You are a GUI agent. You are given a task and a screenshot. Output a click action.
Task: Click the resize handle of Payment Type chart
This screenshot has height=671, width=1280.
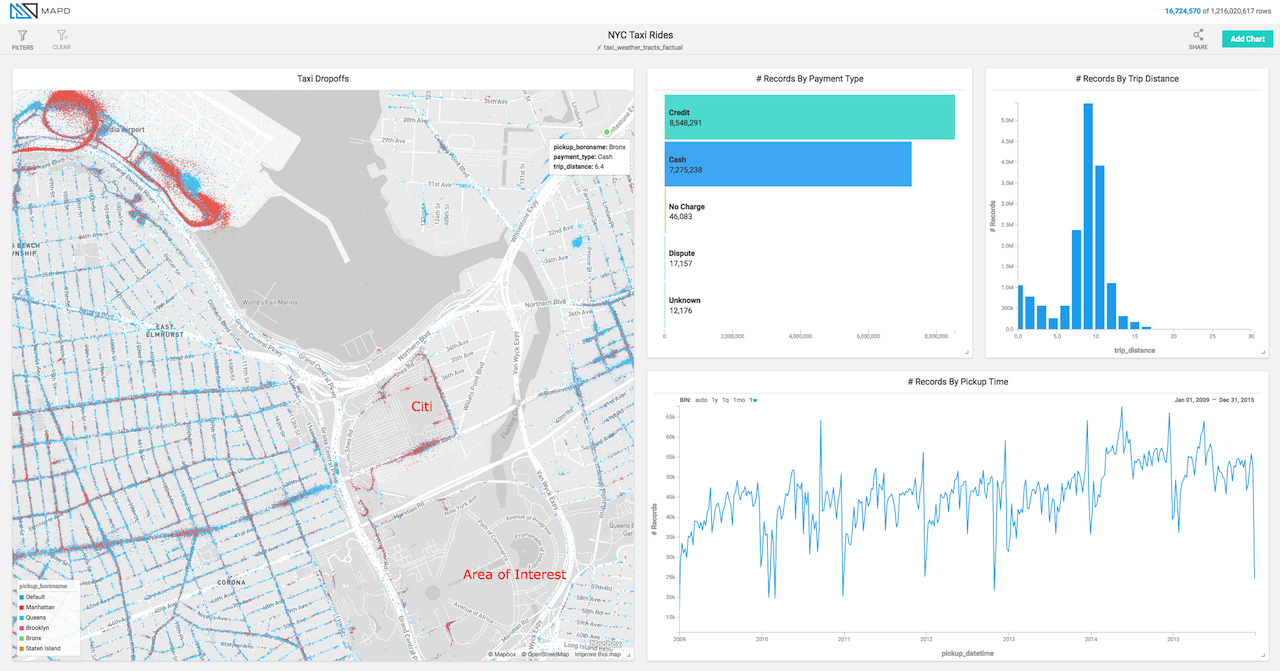click(x=966, y=352)
